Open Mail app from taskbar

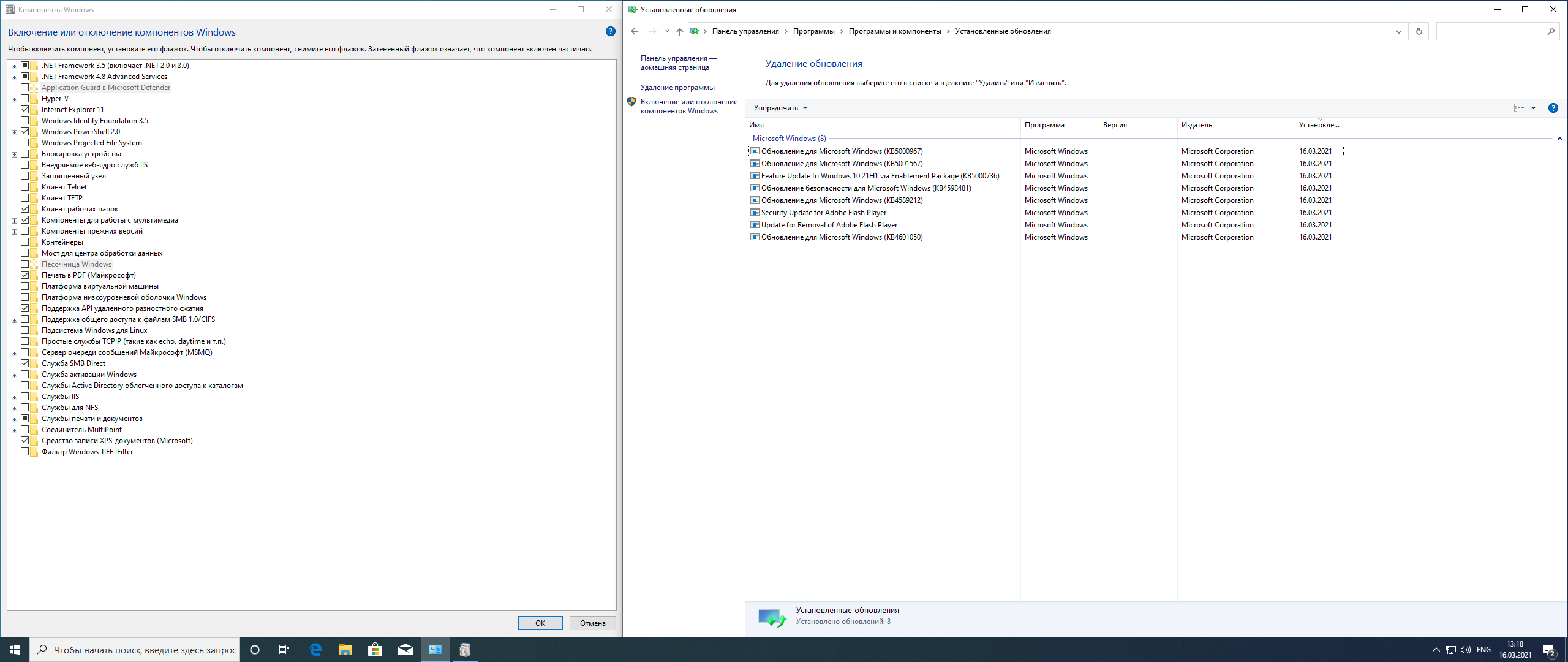coord(405,650)
